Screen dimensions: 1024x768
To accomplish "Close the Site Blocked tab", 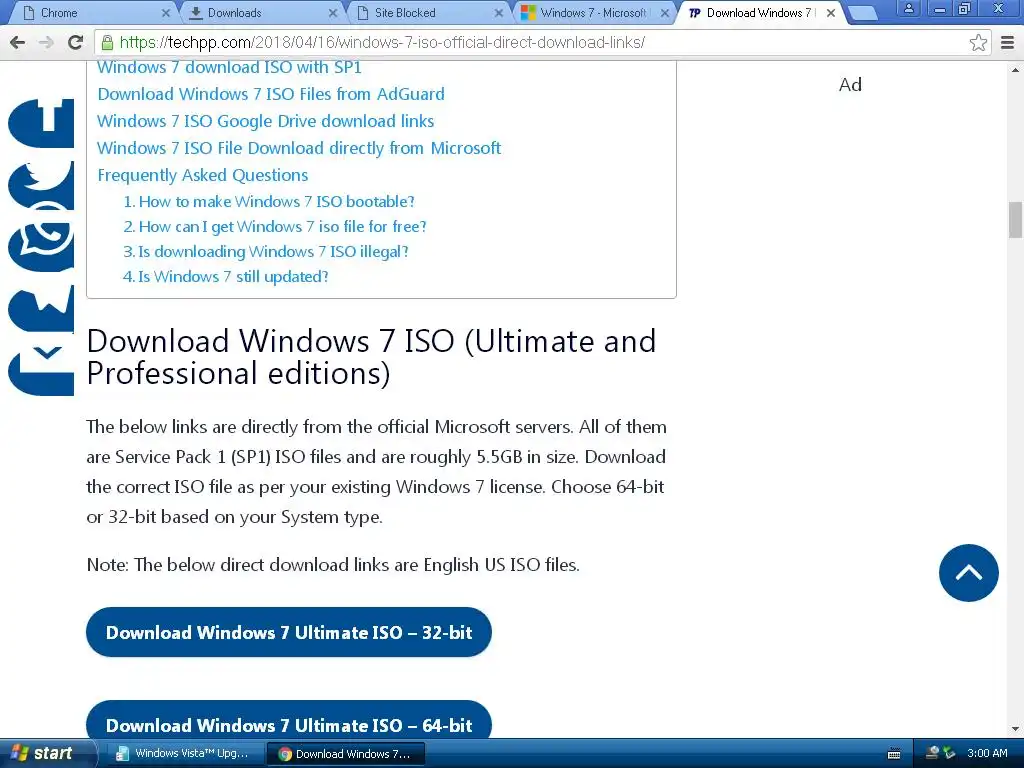I will 499,13.
